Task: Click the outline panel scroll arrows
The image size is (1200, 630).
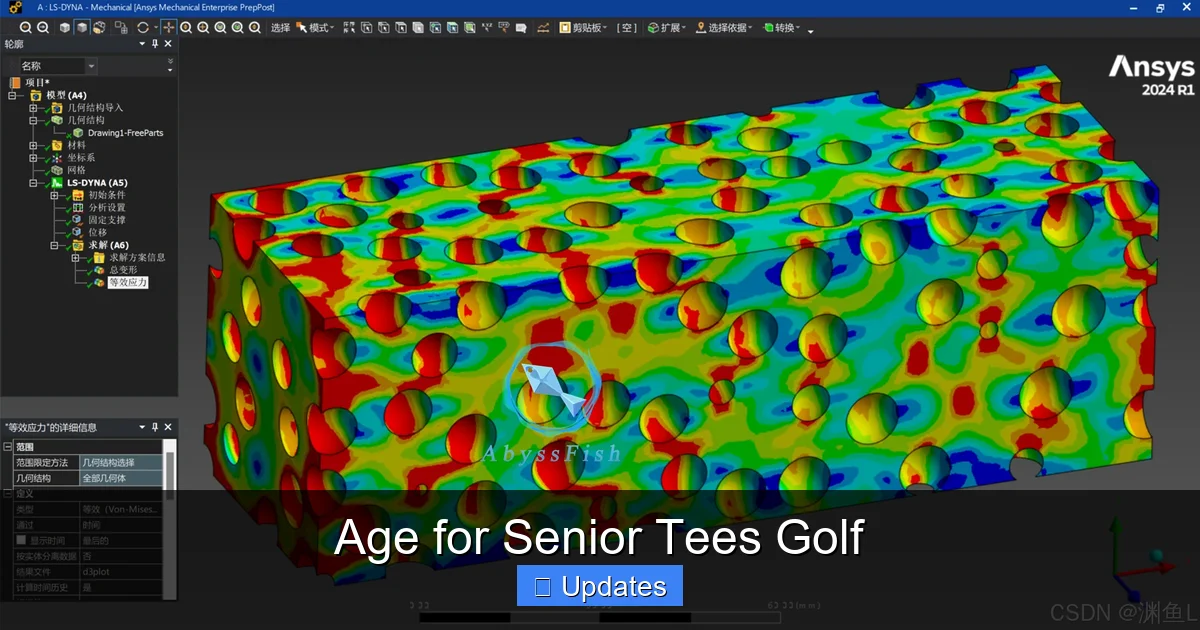Action: pyautogui.click(x=170, y=66)
